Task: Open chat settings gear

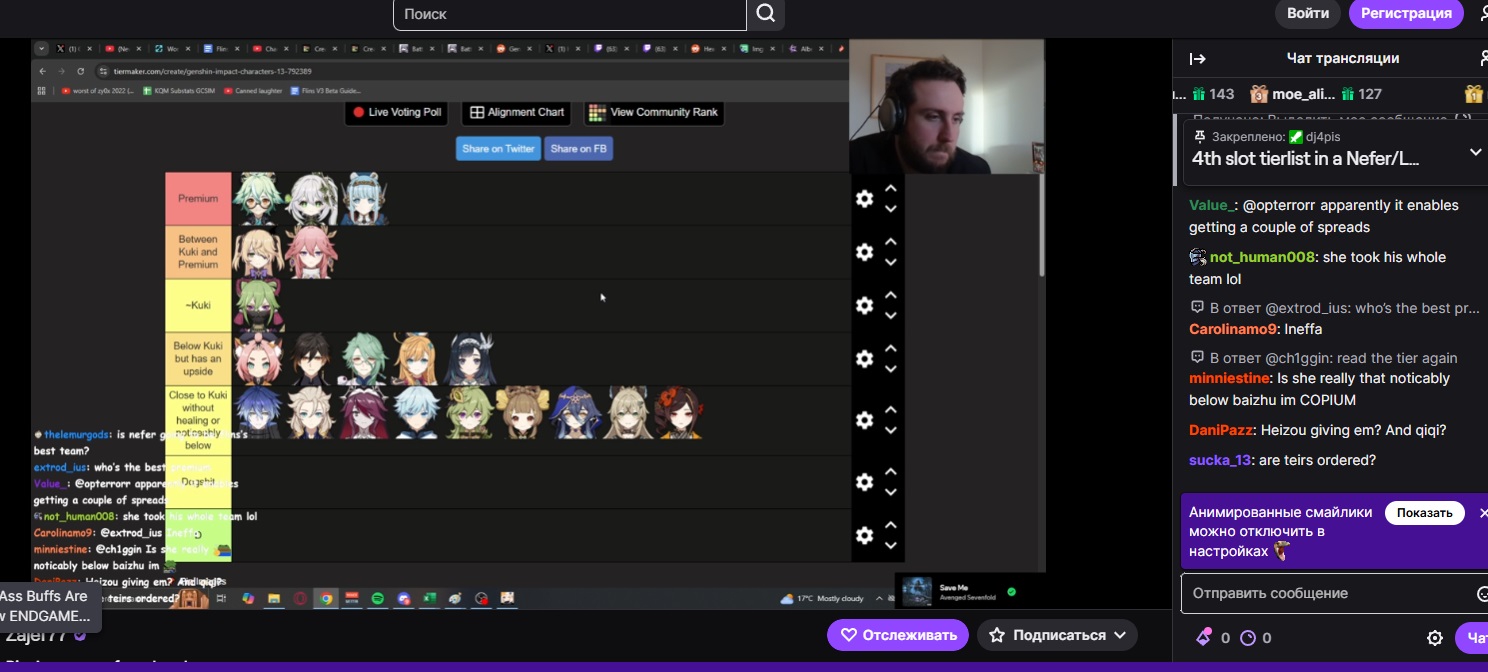Action: point(1435,638)
